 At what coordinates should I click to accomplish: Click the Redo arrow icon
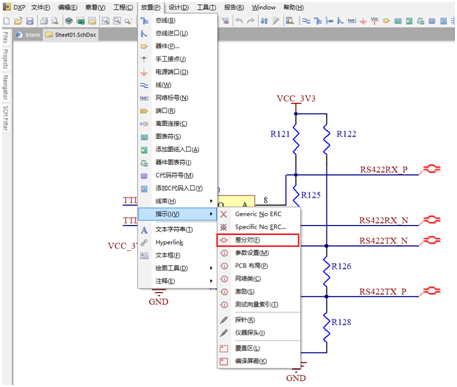coord(250,21)
